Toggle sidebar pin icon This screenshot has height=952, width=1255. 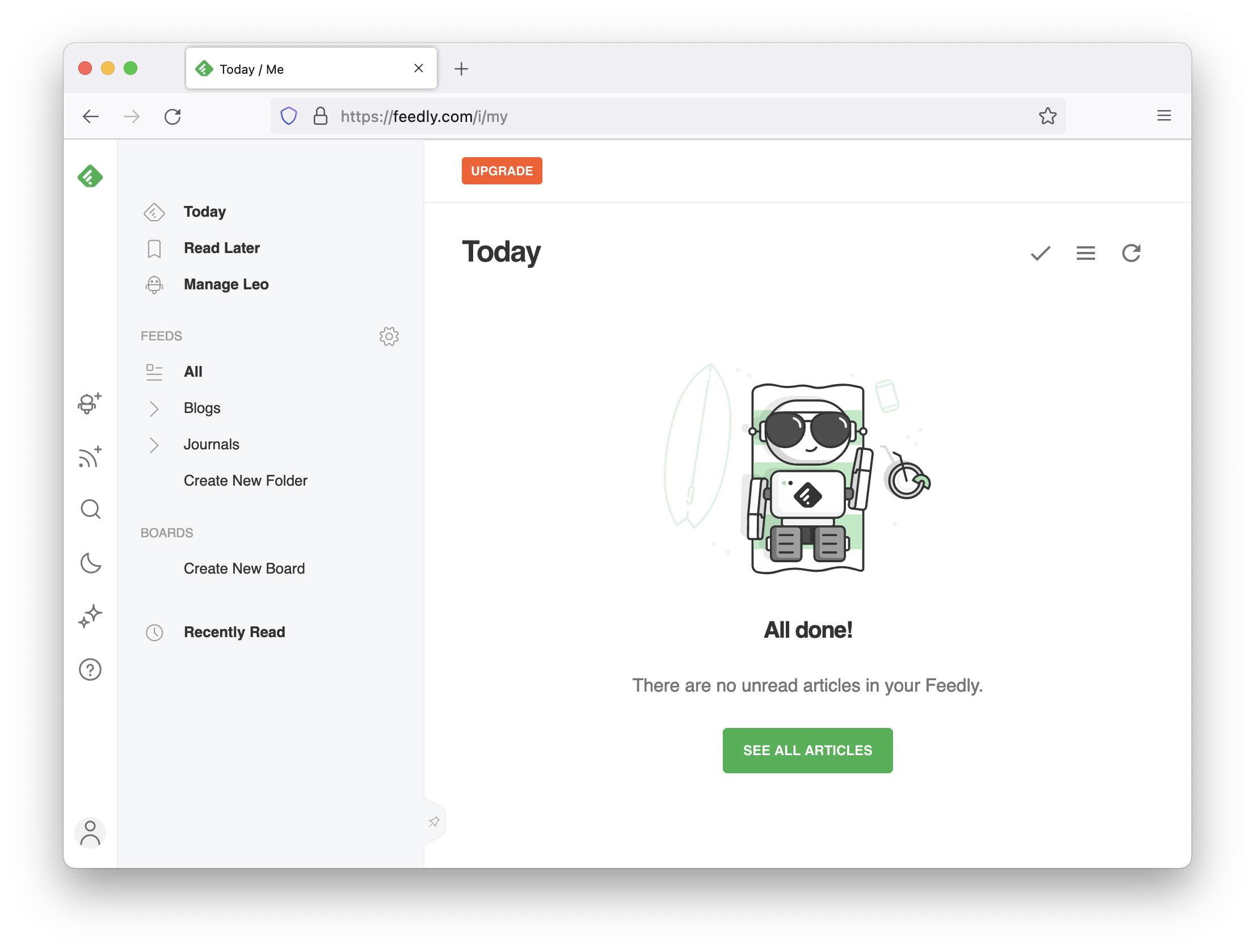click(434, 822)
